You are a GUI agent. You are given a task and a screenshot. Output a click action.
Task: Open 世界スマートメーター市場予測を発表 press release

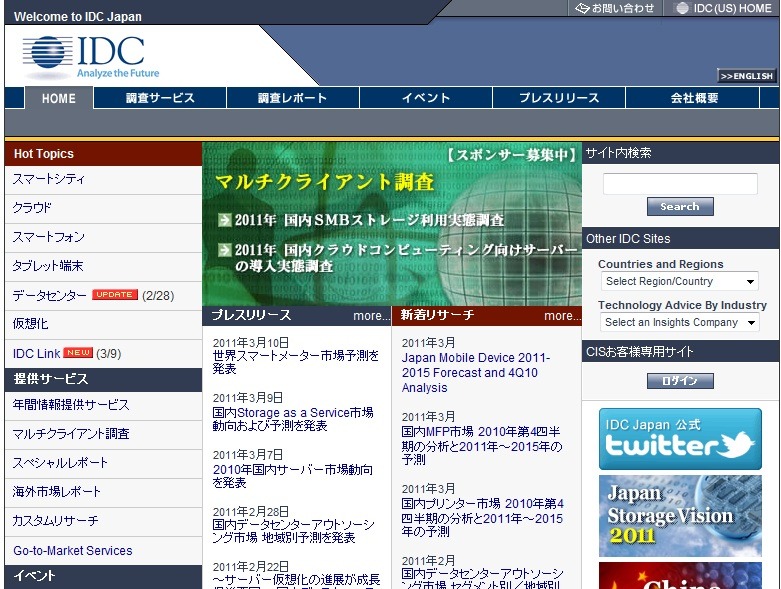tap(295, 362)
